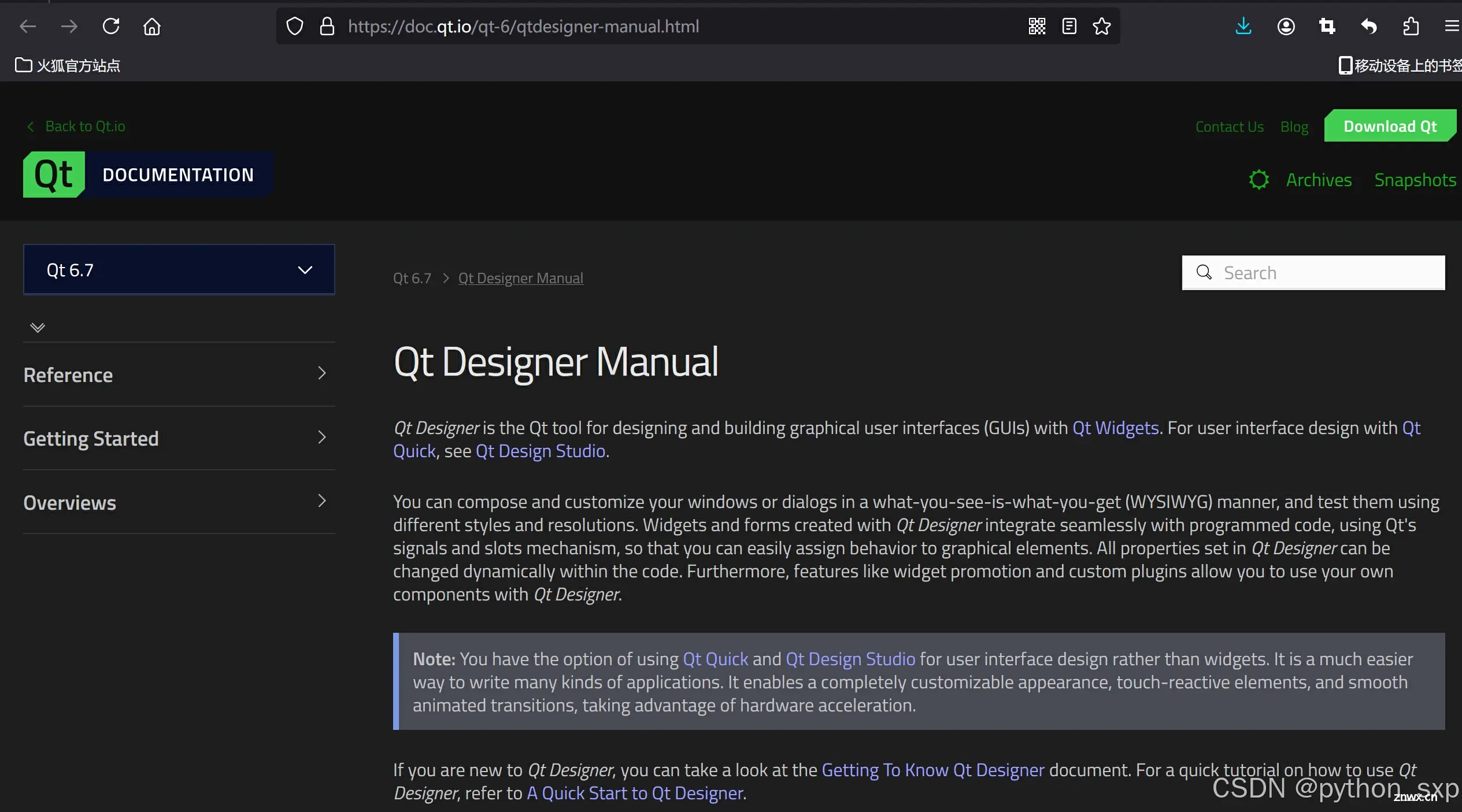Open Getting To Know Qt Designer link
This screenshot has height=812, width=1462.
point(933,770)
